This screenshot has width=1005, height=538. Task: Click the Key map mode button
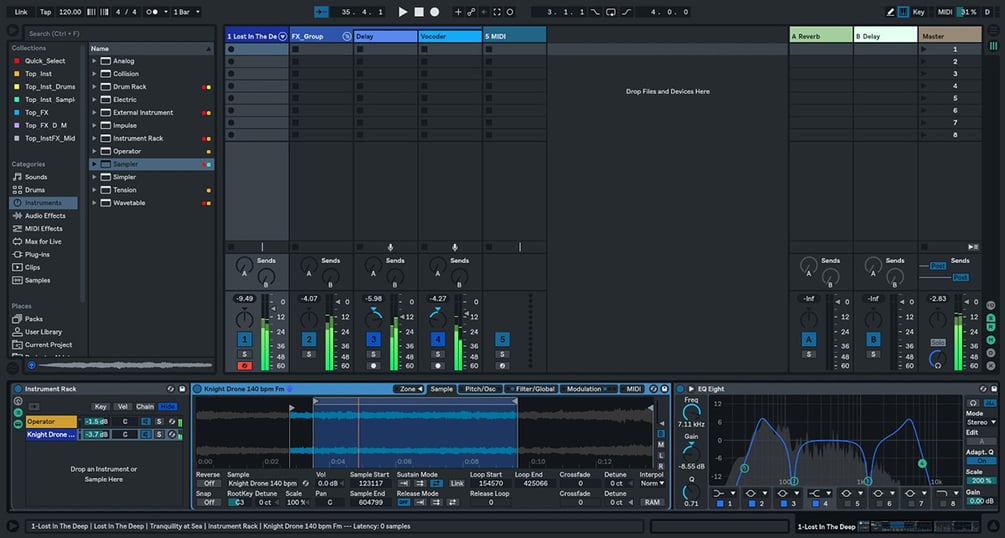click(918, 12)
